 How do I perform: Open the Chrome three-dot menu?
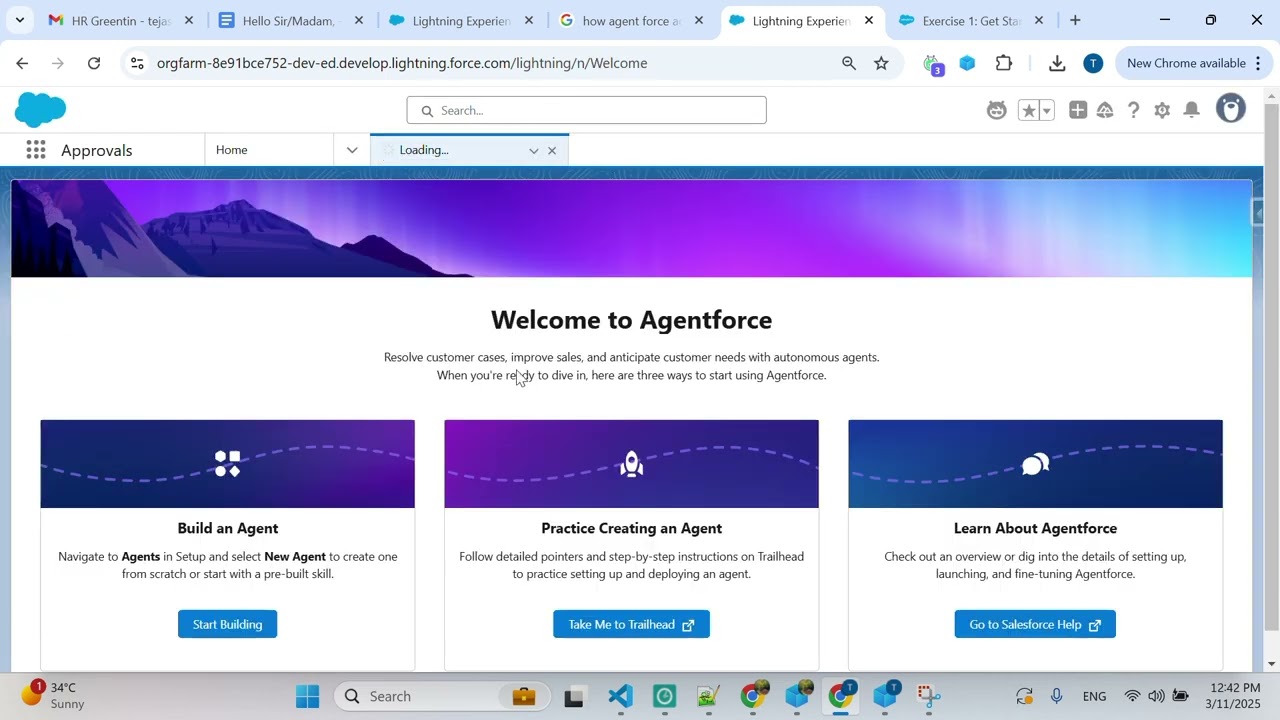[x=1258, y=63]
